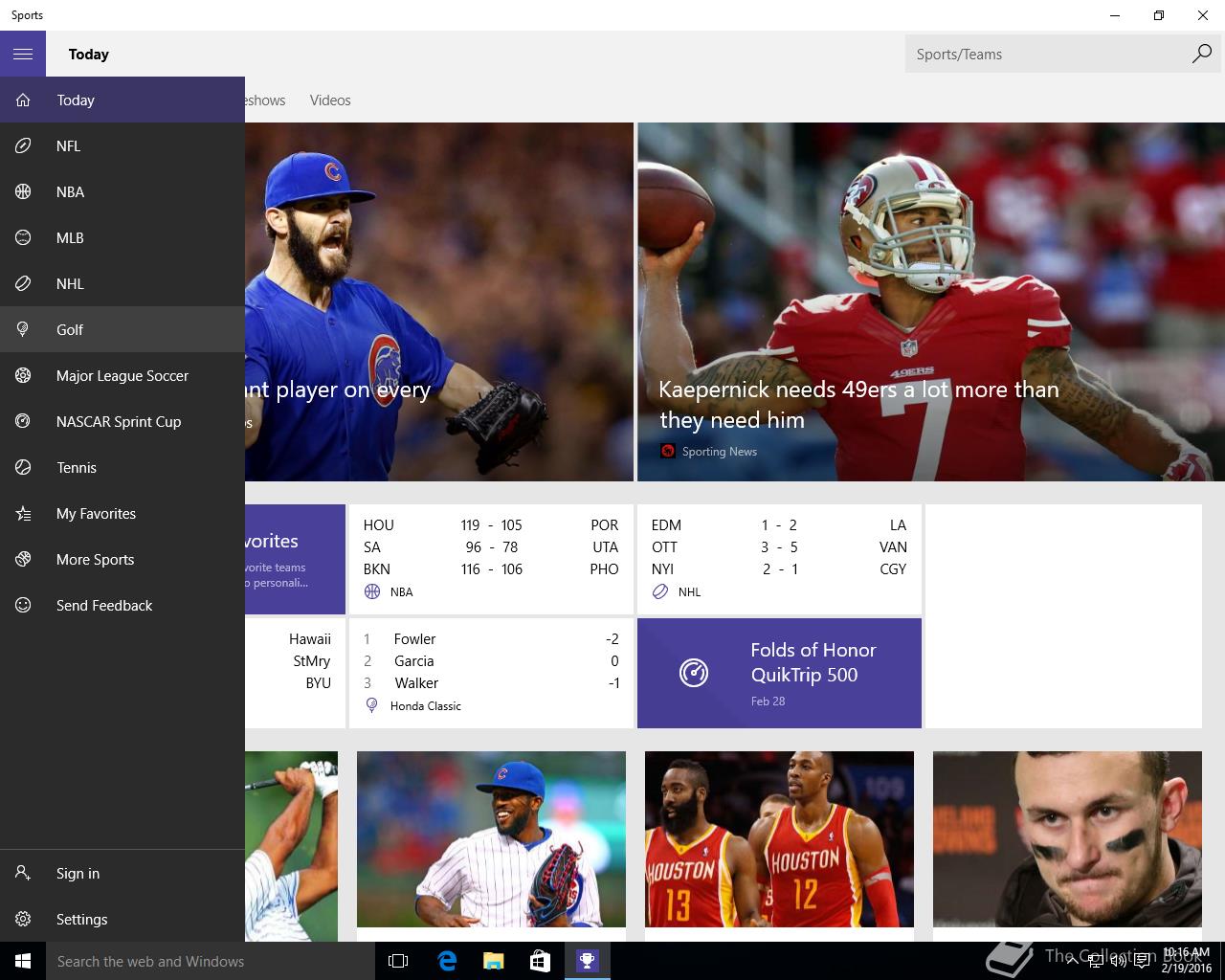The image size is (1225, 980).
Task: Collapse the hamburger navigation menu
Action: pos(23,54)
